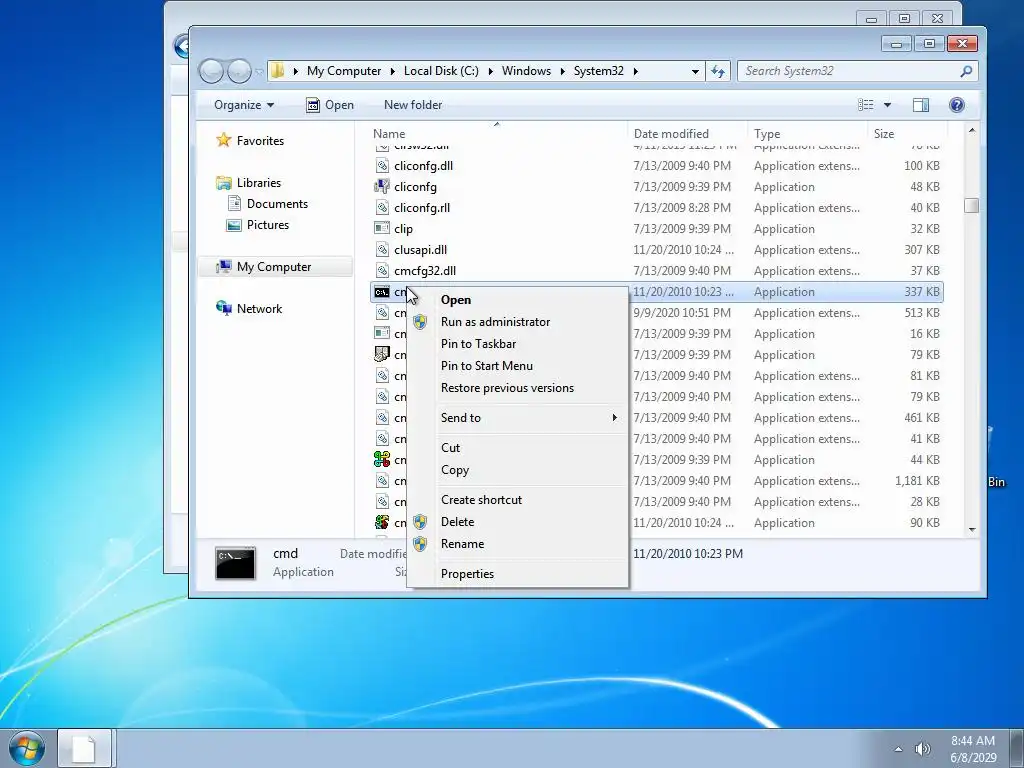
Task: Open the Organize dropdown menu
Action: click(x=244, y=104)
